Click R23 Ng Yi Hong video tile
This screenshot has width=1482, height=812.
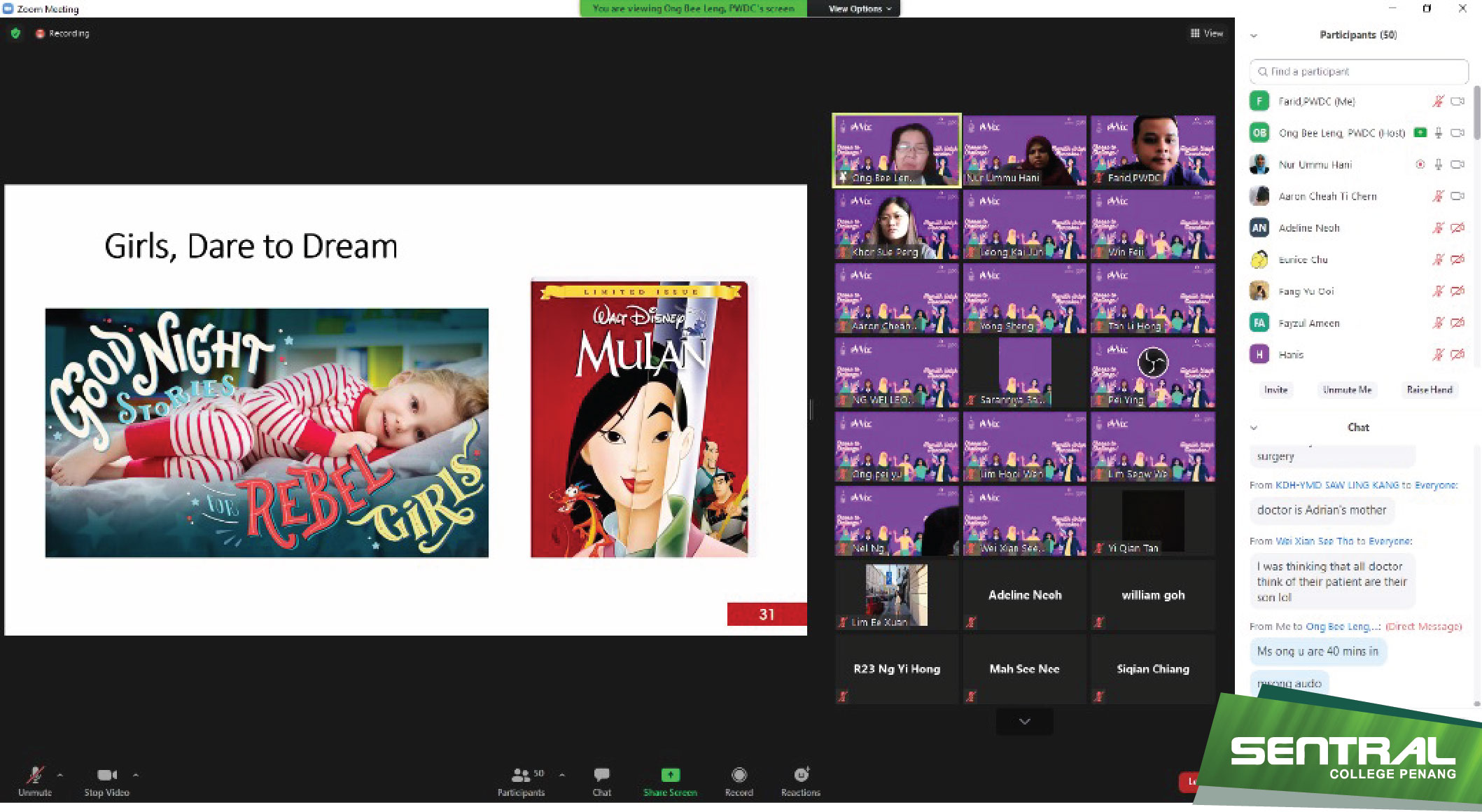point(897,668)
